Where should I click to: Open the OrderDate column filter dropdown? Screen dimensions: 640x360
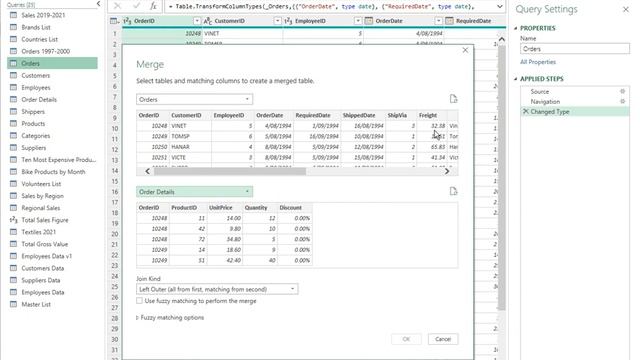pos(438,21)
